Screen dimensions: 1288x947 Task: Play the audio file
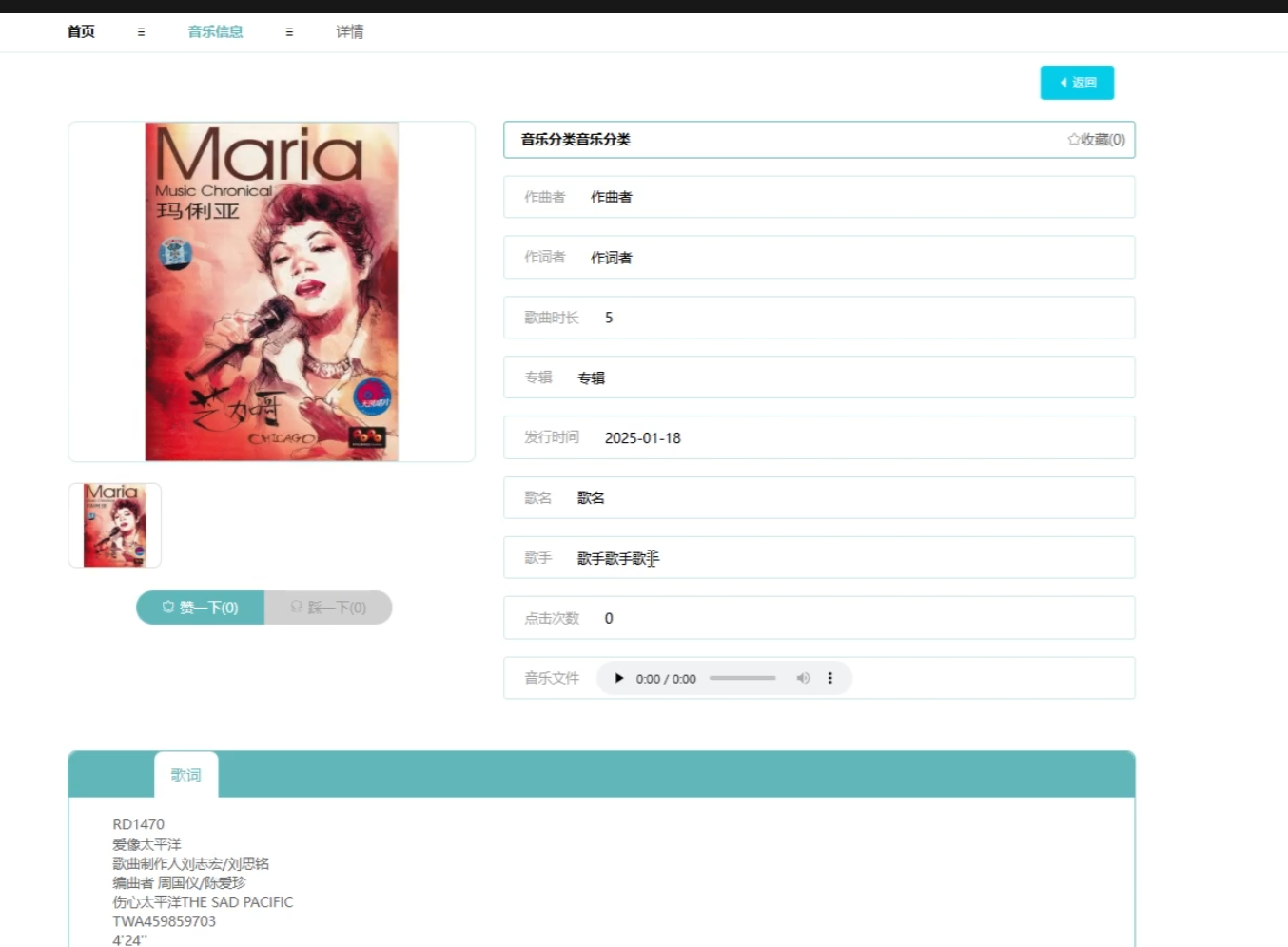619,678
